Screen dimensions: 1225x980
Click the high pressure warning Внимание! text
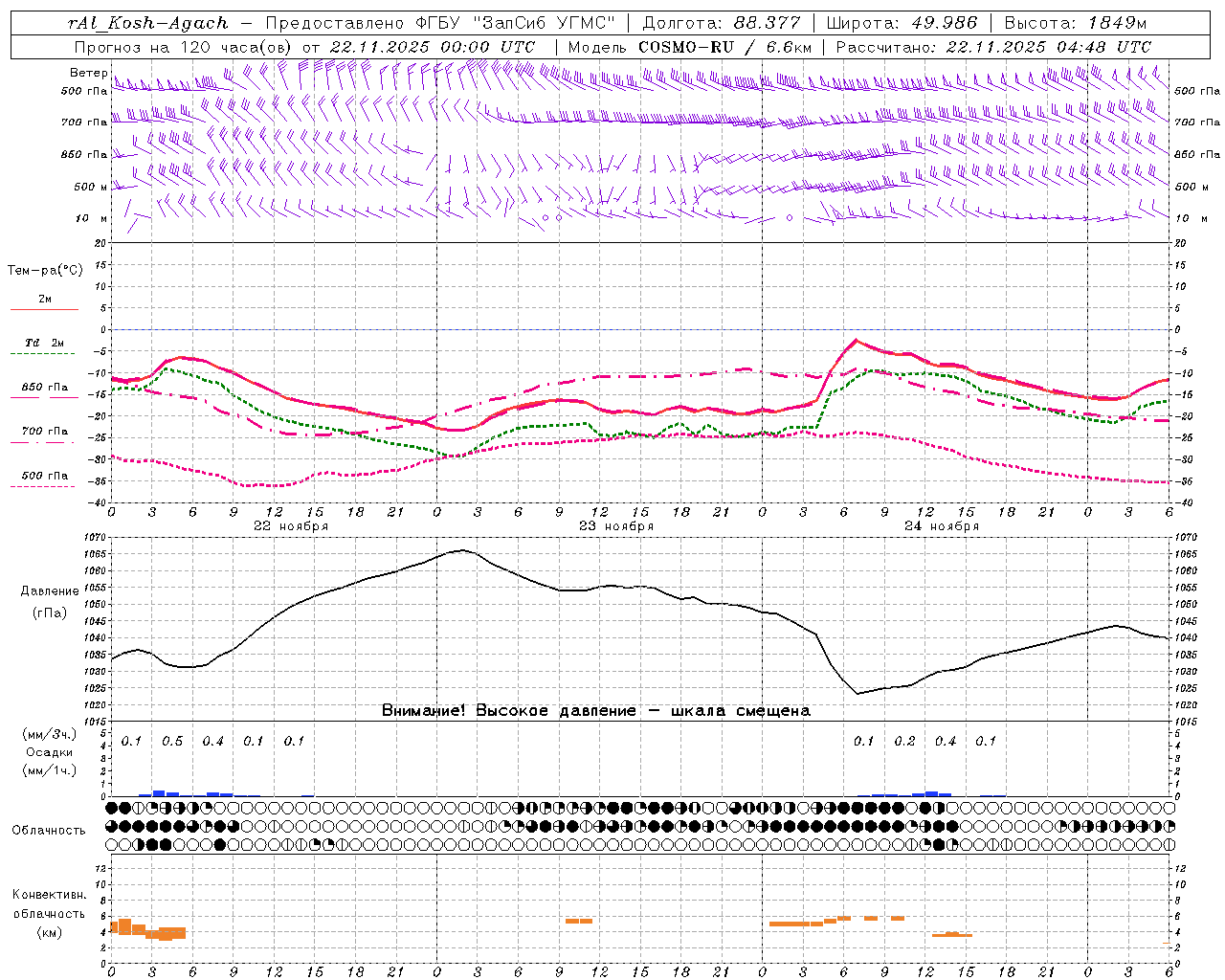coord(595,711)
